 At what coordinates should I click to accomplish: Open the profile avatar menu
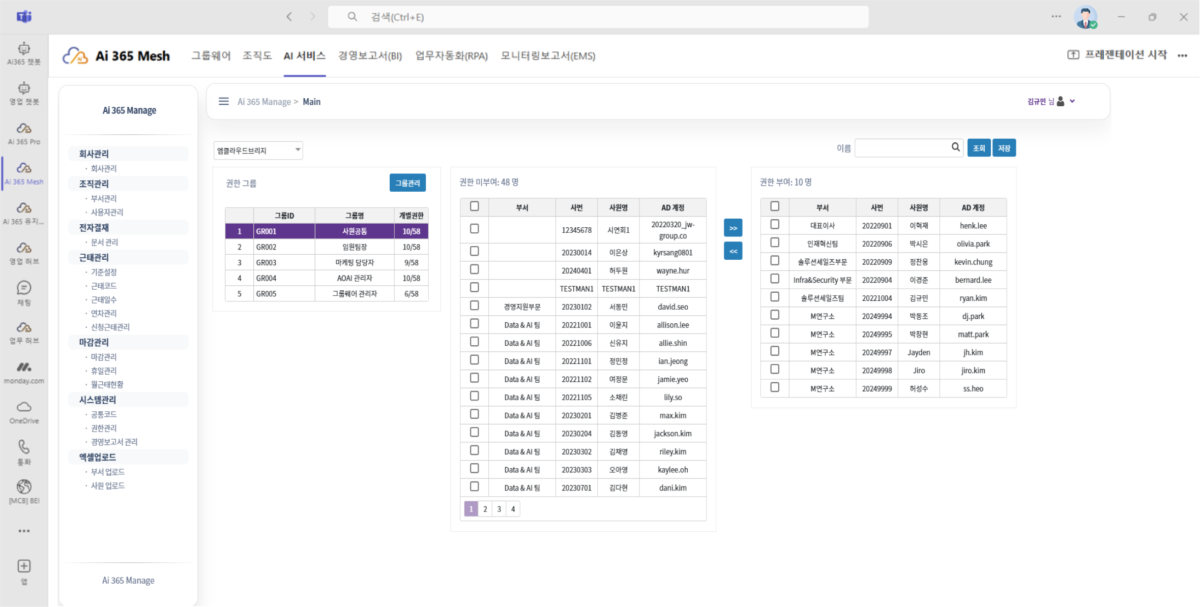[x=1086, y=17]
